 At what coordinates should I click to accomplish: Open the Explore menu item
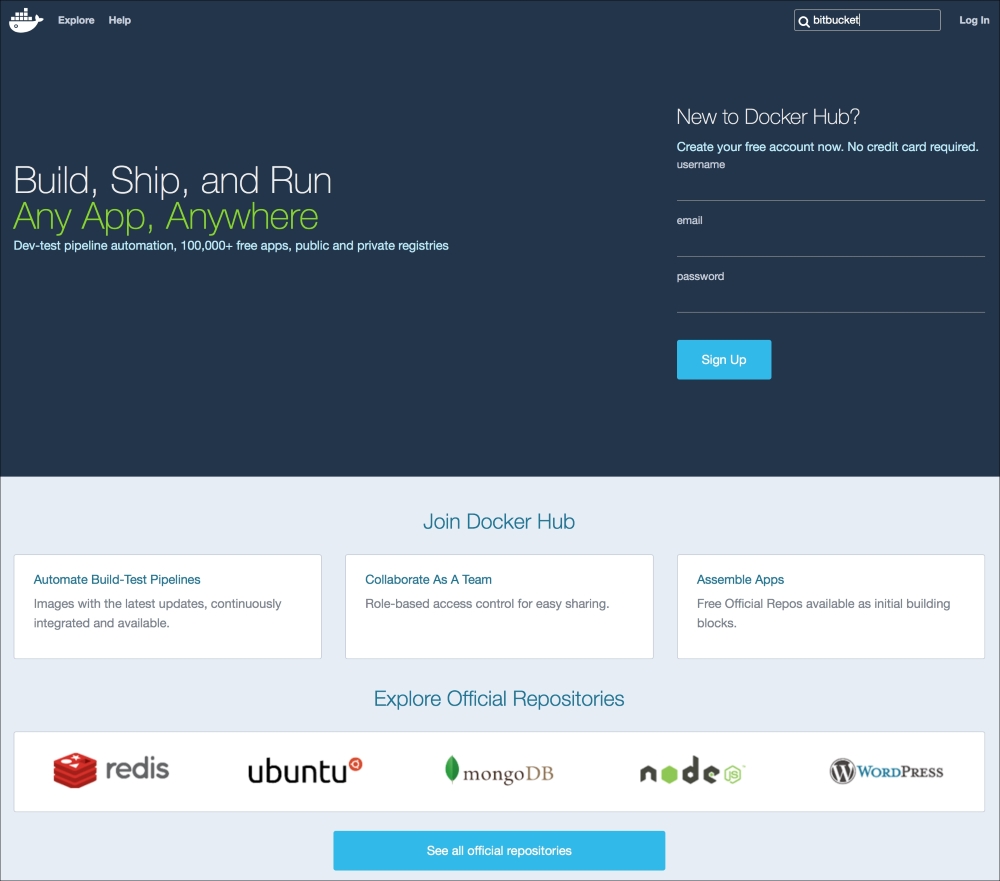(x=76, y=20)
